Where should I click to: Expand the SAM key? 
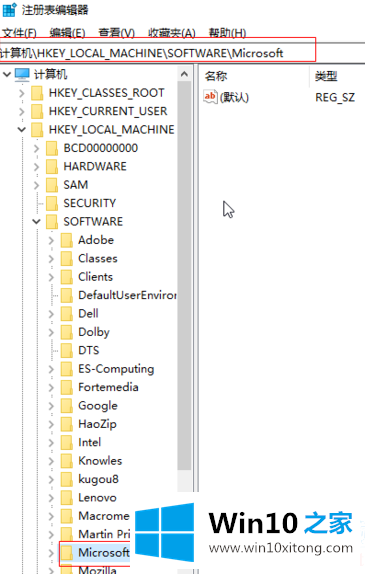click(36, 185)
